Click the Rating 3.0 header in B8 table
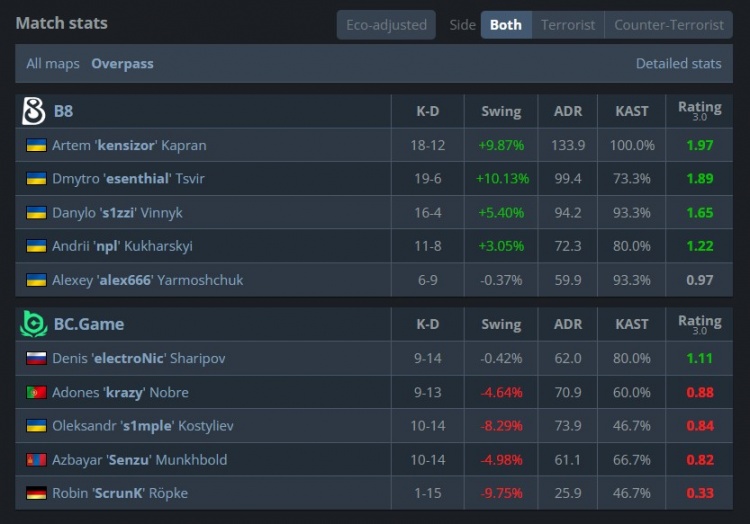This screenshot has height=524, width=750. tap(699, 110)
